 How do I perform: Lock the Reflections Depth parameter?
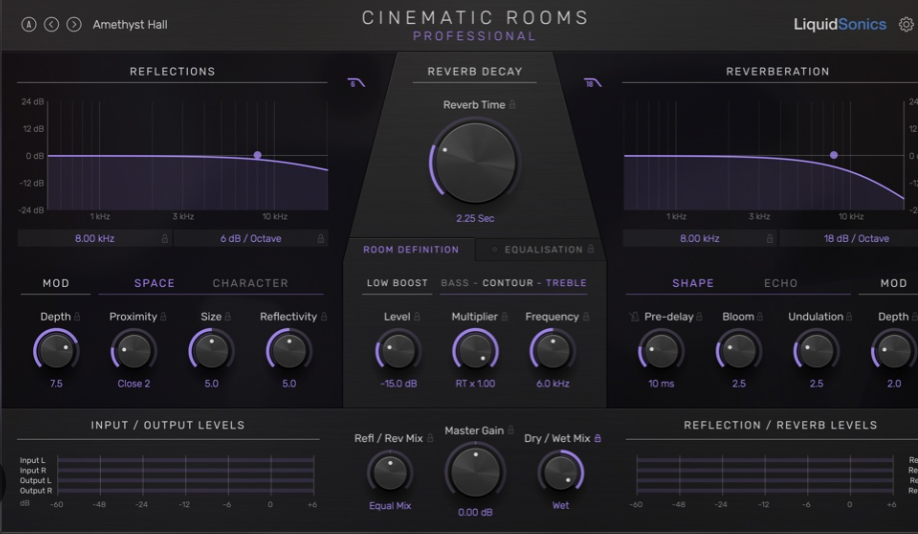pyautogui.click(x=77, y=316)
